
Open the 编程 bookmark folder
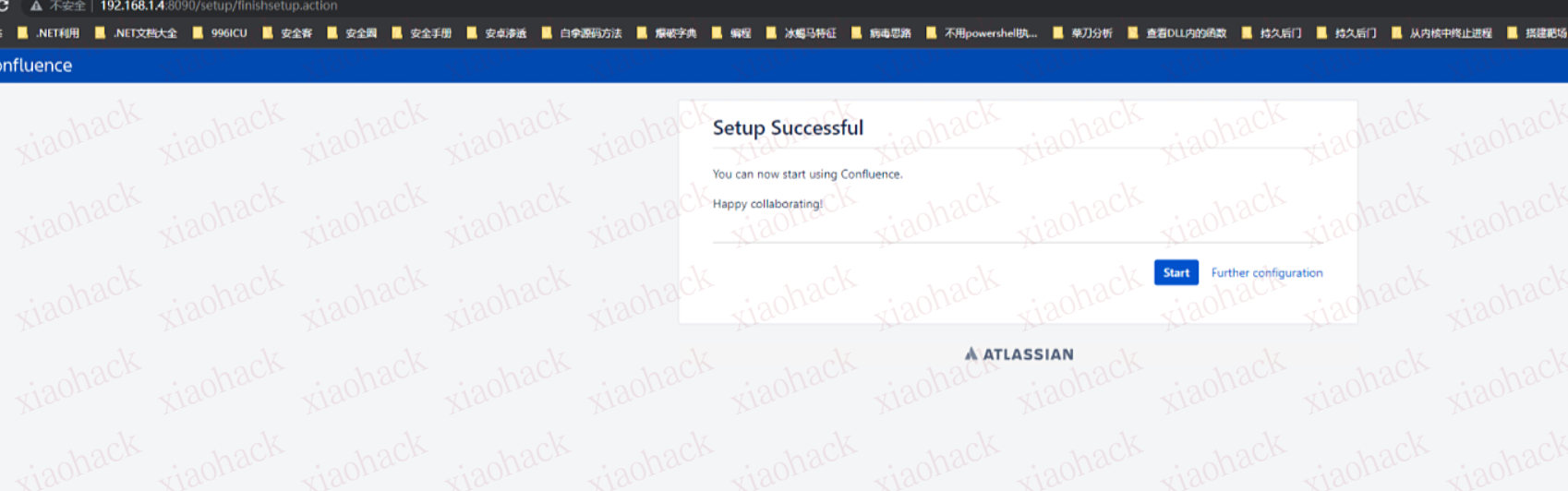(x=731, y=33)
